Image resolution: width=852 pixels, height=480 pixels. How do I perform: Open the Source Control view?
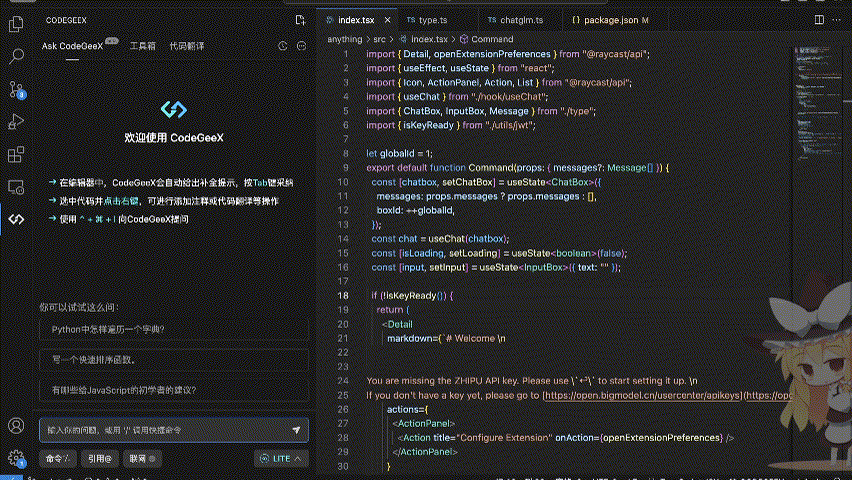pyautogui.click(x=16, y=89)
